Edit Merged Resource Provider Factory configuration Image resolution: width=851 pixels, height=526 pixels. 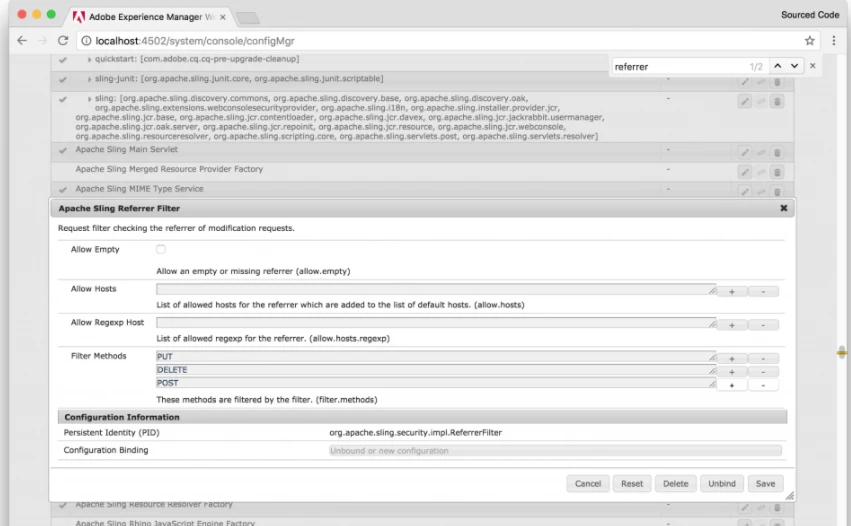745,172
